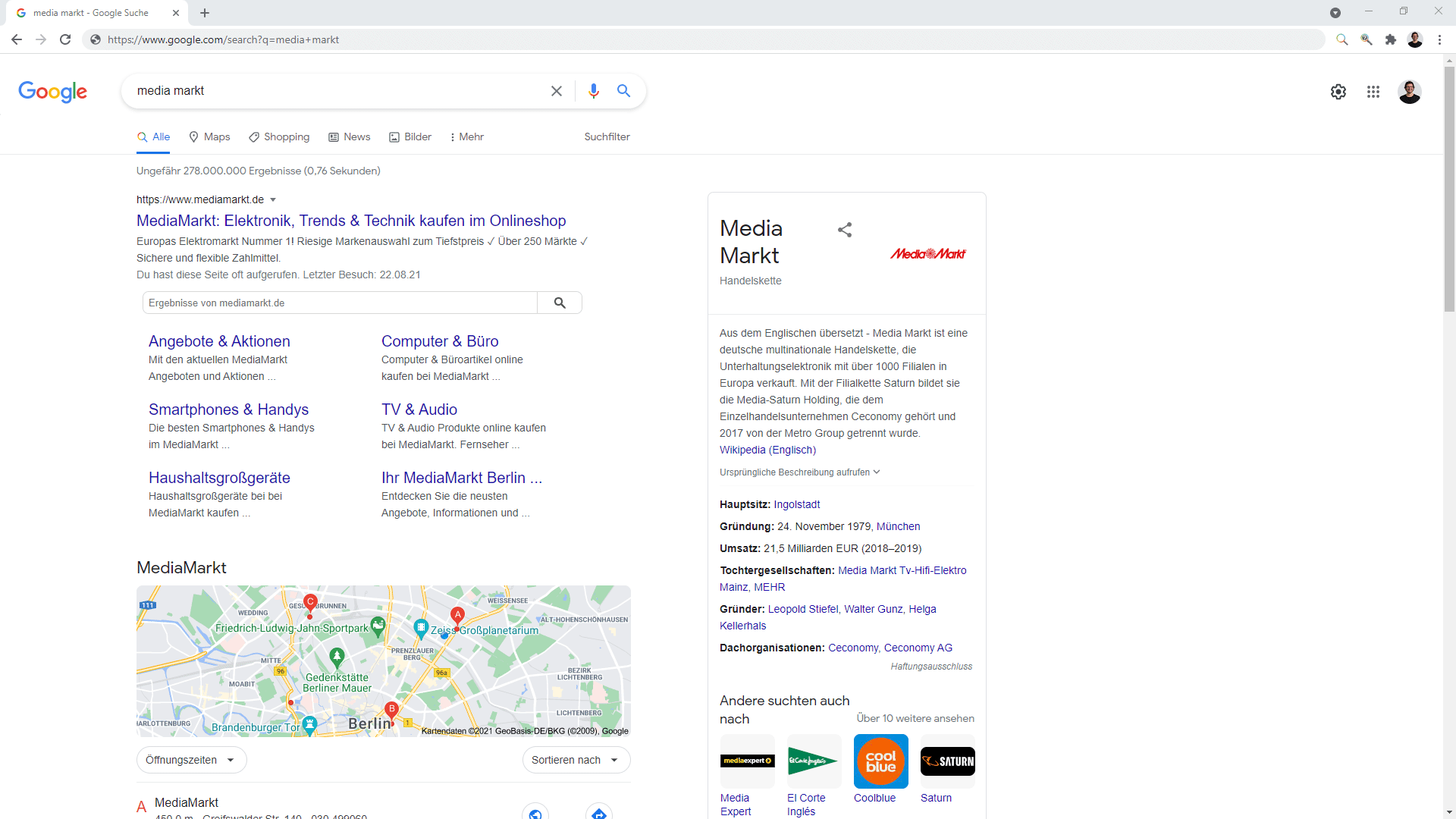Click map marker C at Gesundbrunnen
The width and height of the screenshot is (1456, 819).
(310, 604)
